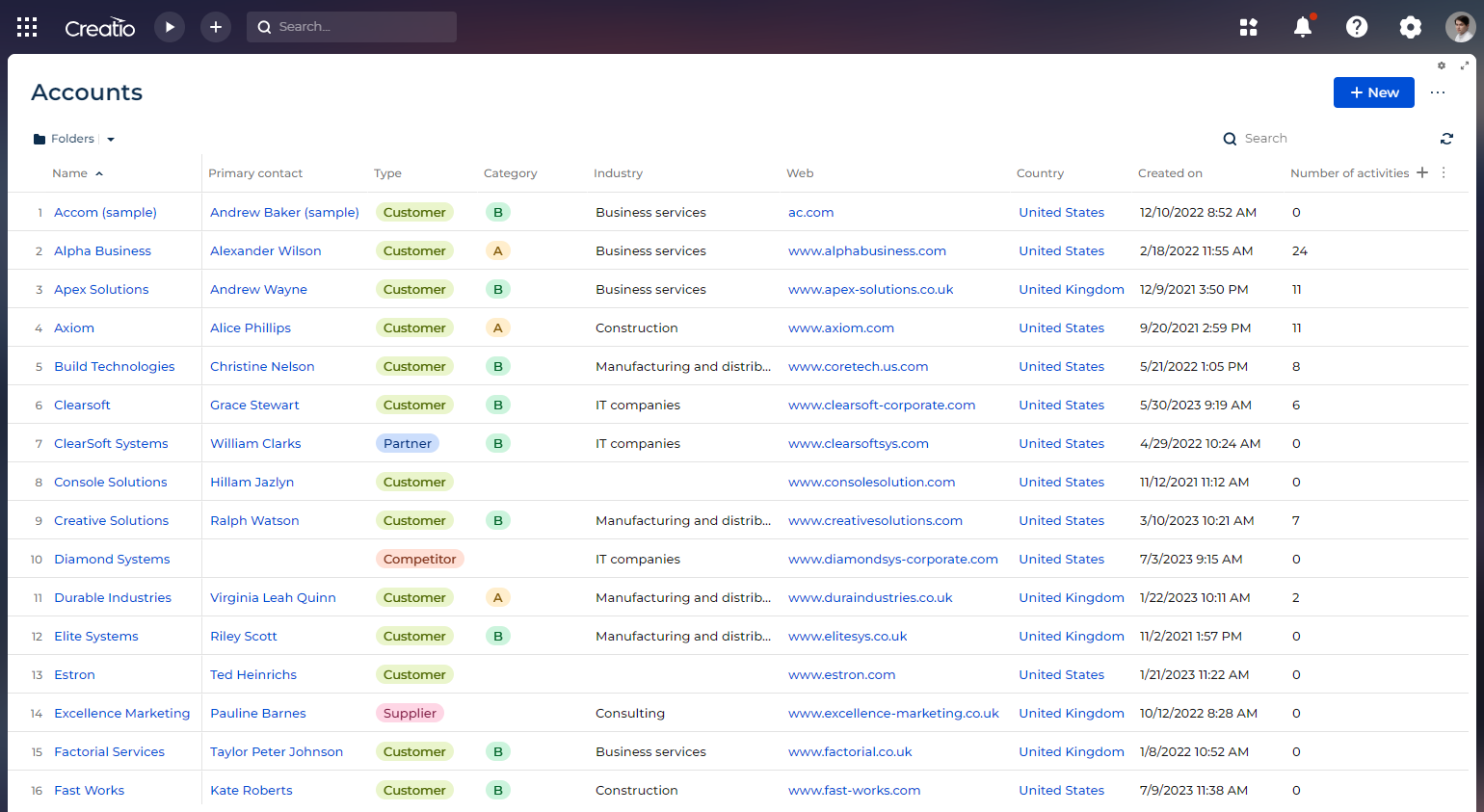Open contact Alexander Wilson

pyautogui.click(x=266, y=250)
